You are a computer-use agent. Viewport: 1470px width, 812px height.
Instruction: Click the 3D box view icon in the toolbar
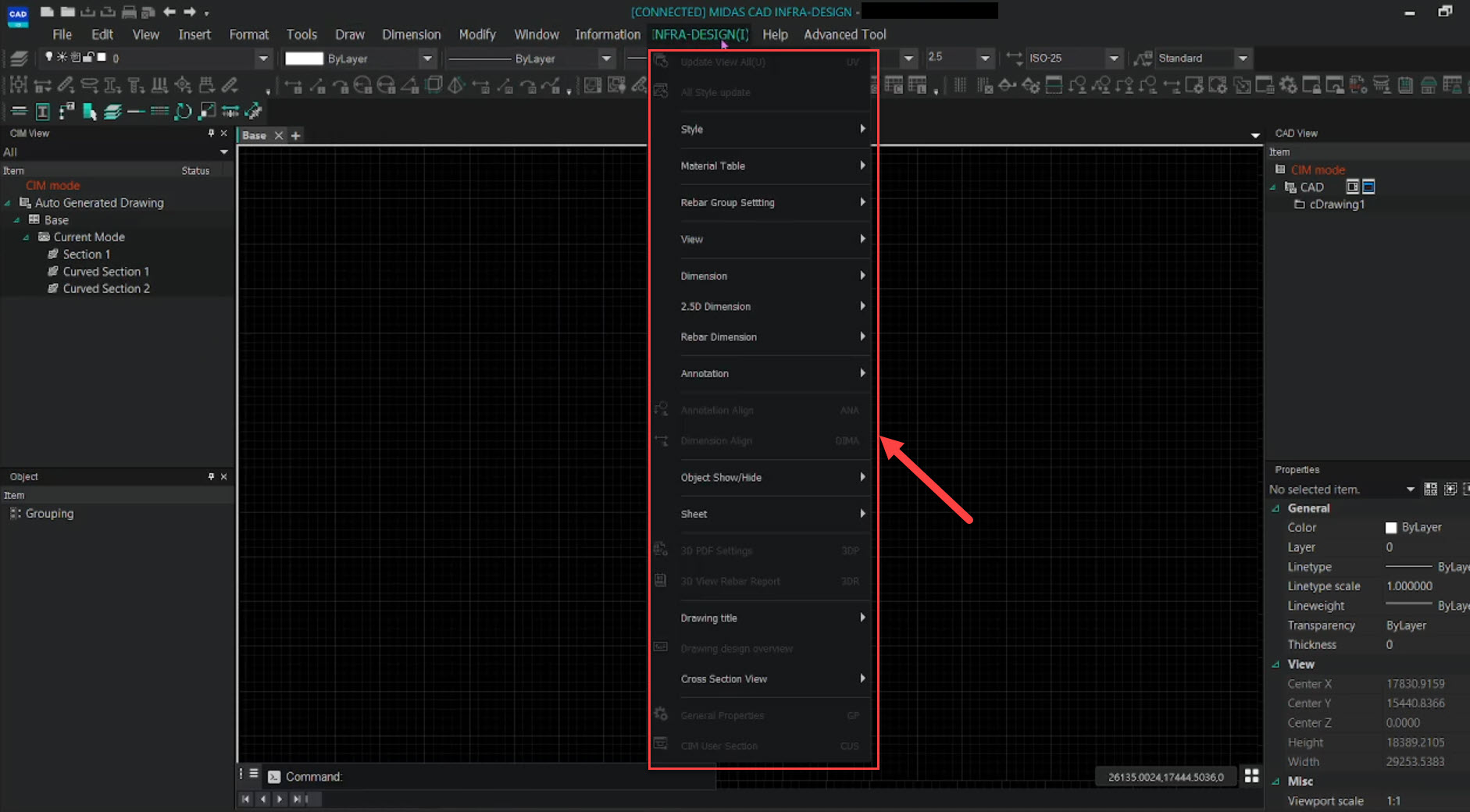point(434,85)
